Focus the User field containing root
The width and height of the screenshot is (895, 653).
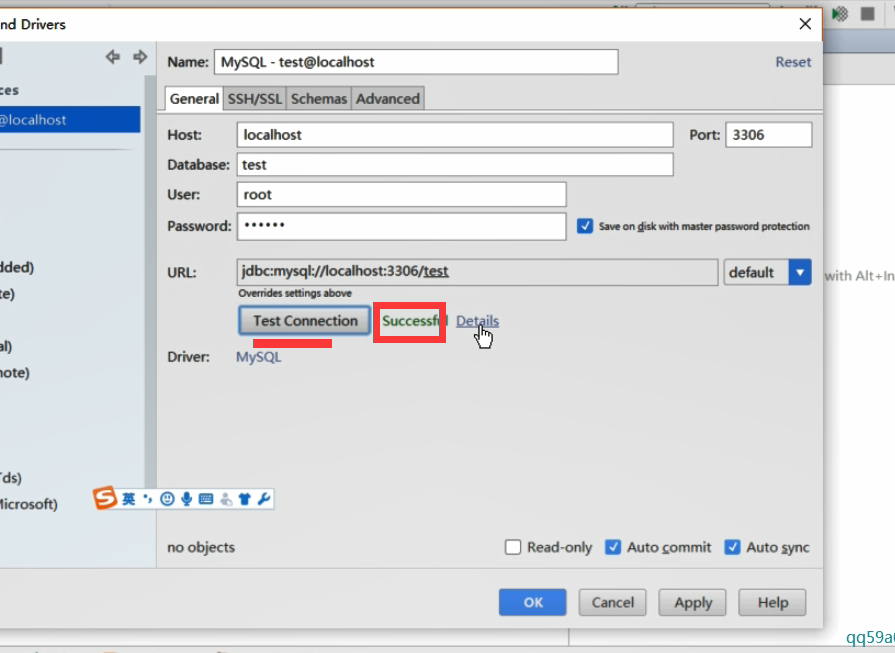pos(401,195)
